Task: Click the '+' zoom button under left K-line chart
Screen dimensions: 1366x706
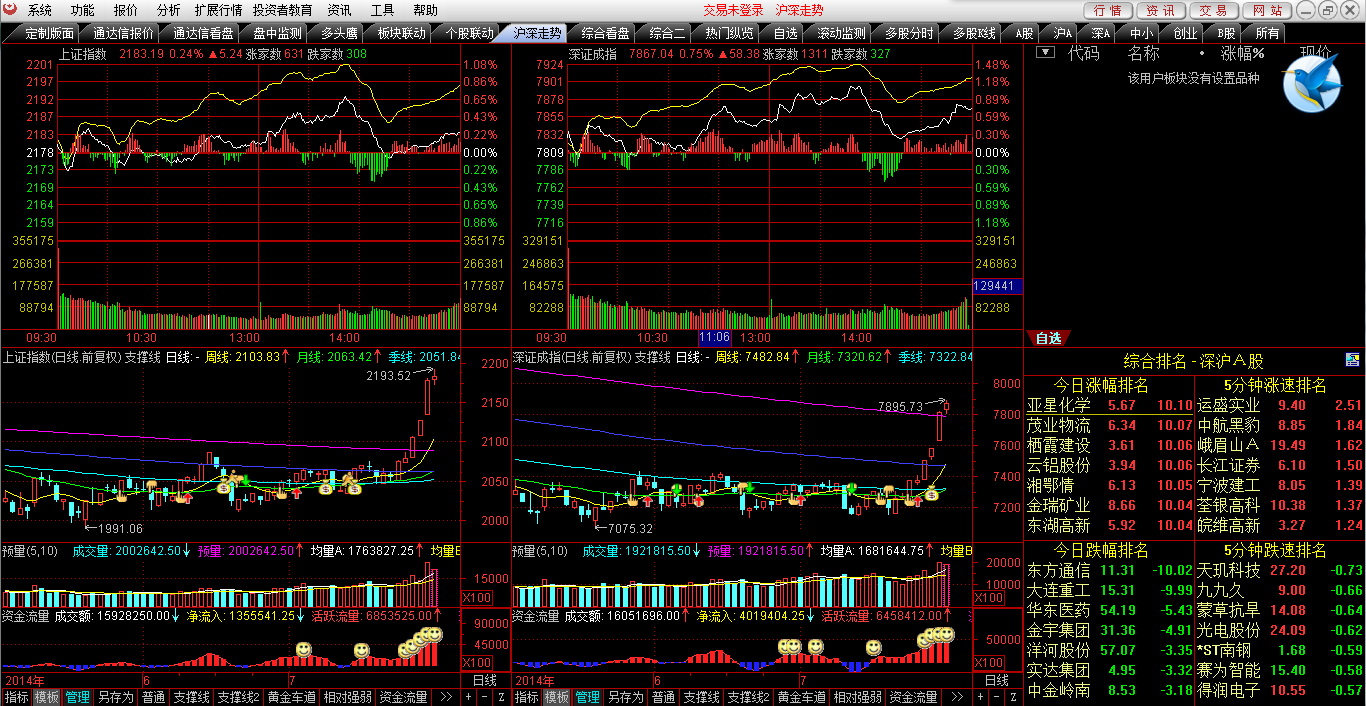Action: tap(469, 697)
